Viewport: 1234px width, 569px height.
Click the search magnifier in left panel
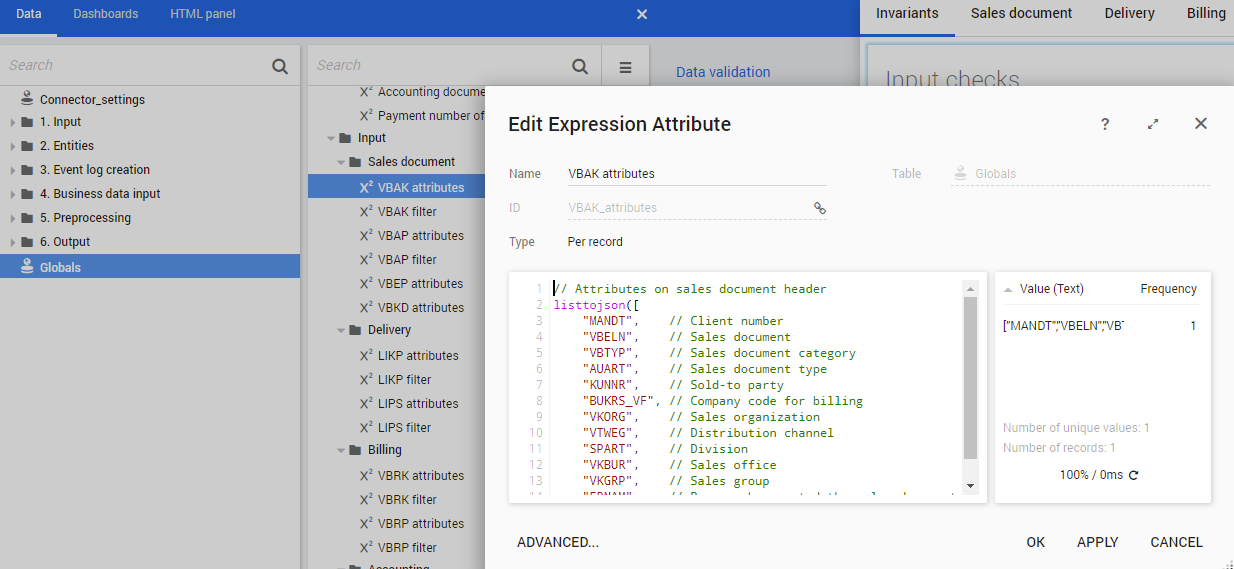pos(280,66)
